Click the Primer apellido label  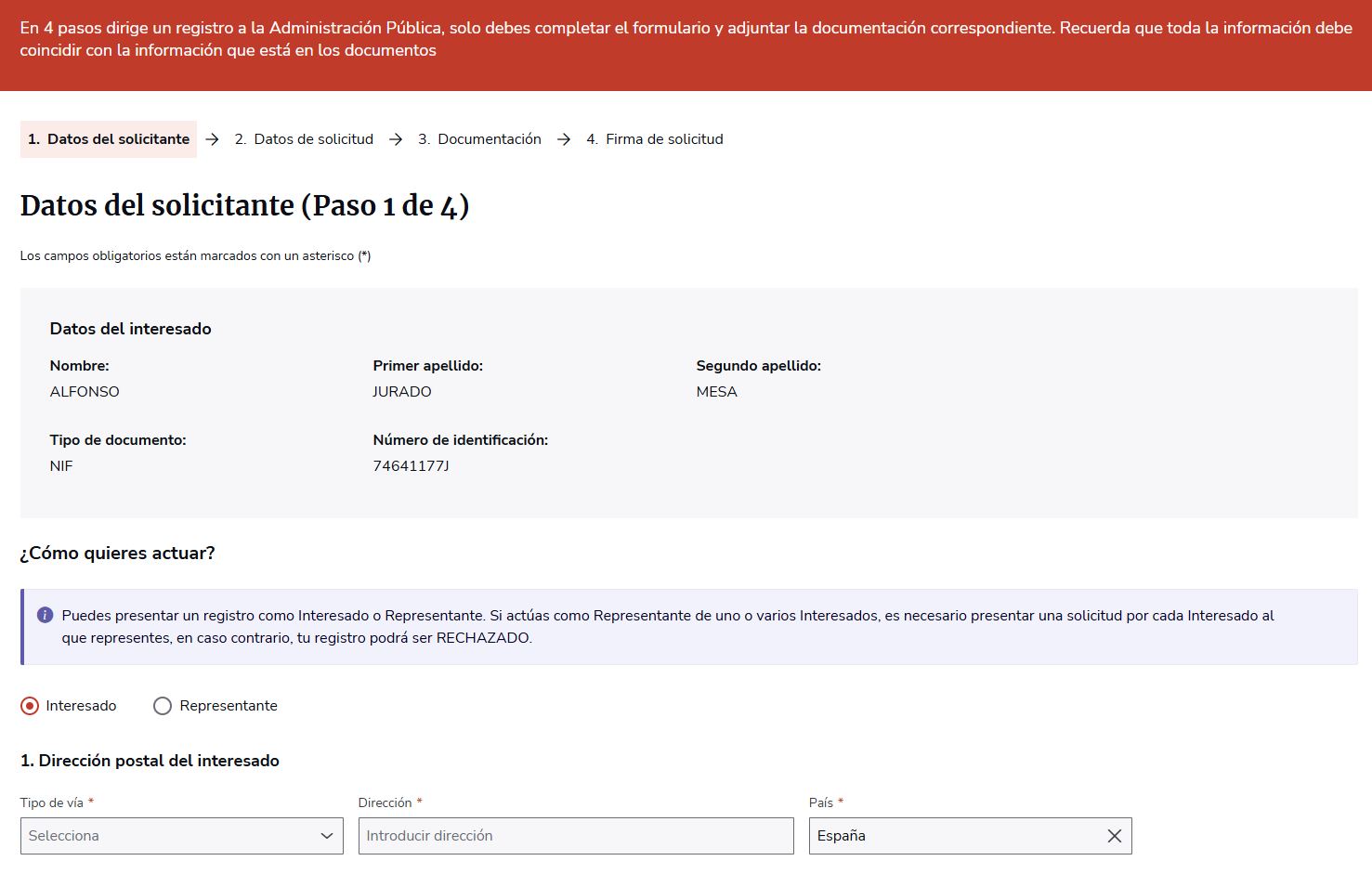[428, 366]
